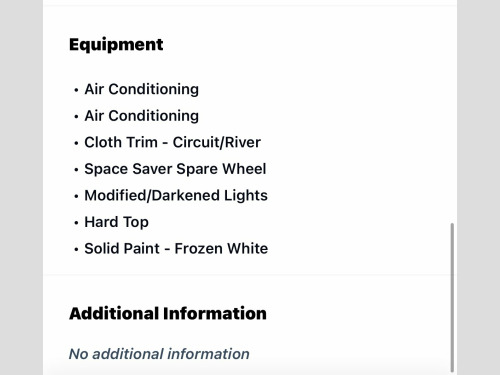Click the bullet before Modified/Darkened Lights
The height and width of the screenshot is (375, 500).
tap(76, 196)
